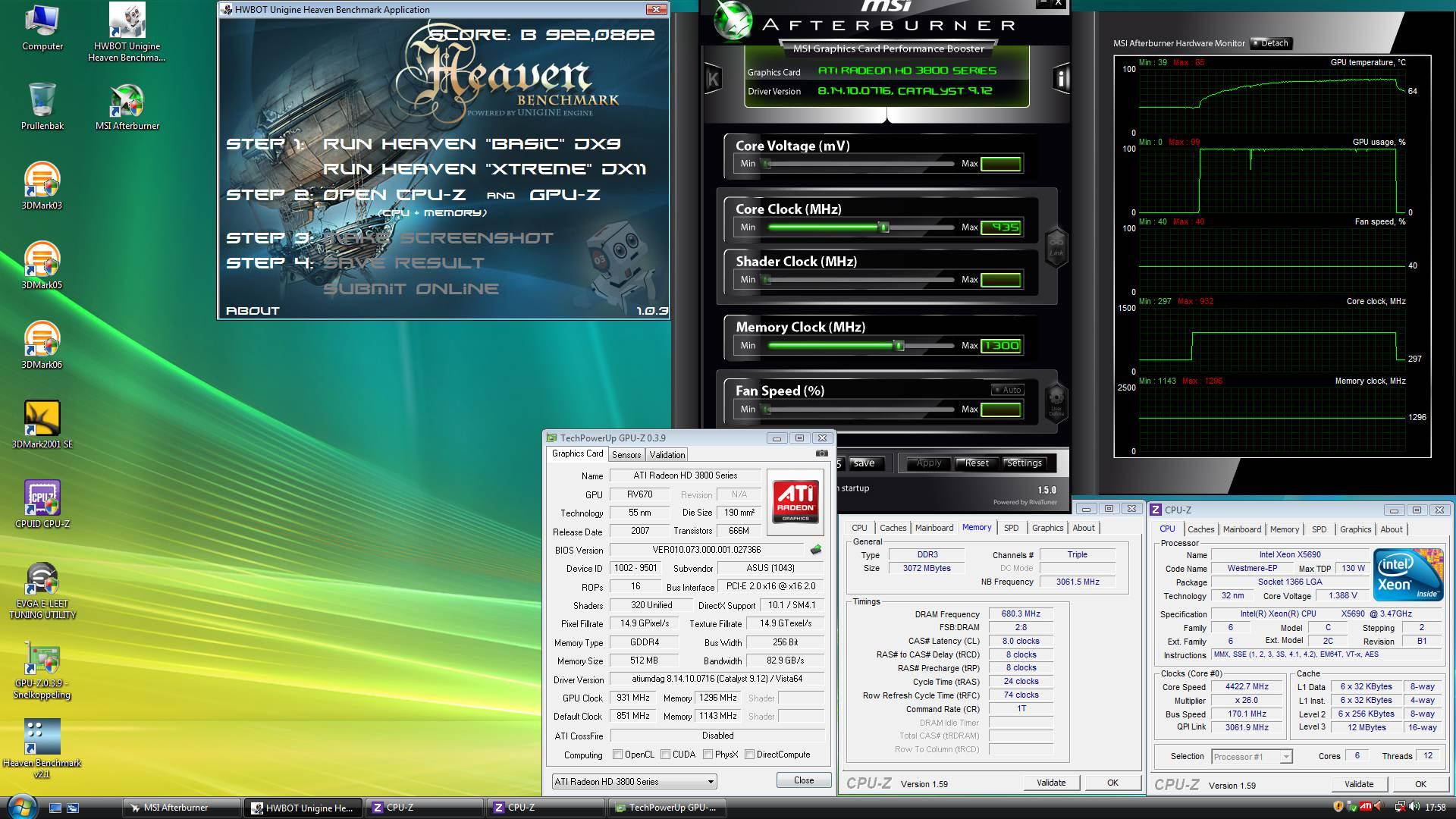The height and width of the screenshot is (819, 1456).
Task: Open About tab in CPU-Z processor window
Action: pos(1391,529)
